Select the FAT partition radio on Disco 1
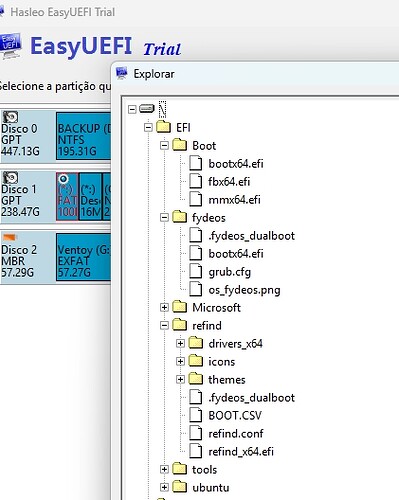The height and width of the screenshot is (500, 399). coord(63,179)
